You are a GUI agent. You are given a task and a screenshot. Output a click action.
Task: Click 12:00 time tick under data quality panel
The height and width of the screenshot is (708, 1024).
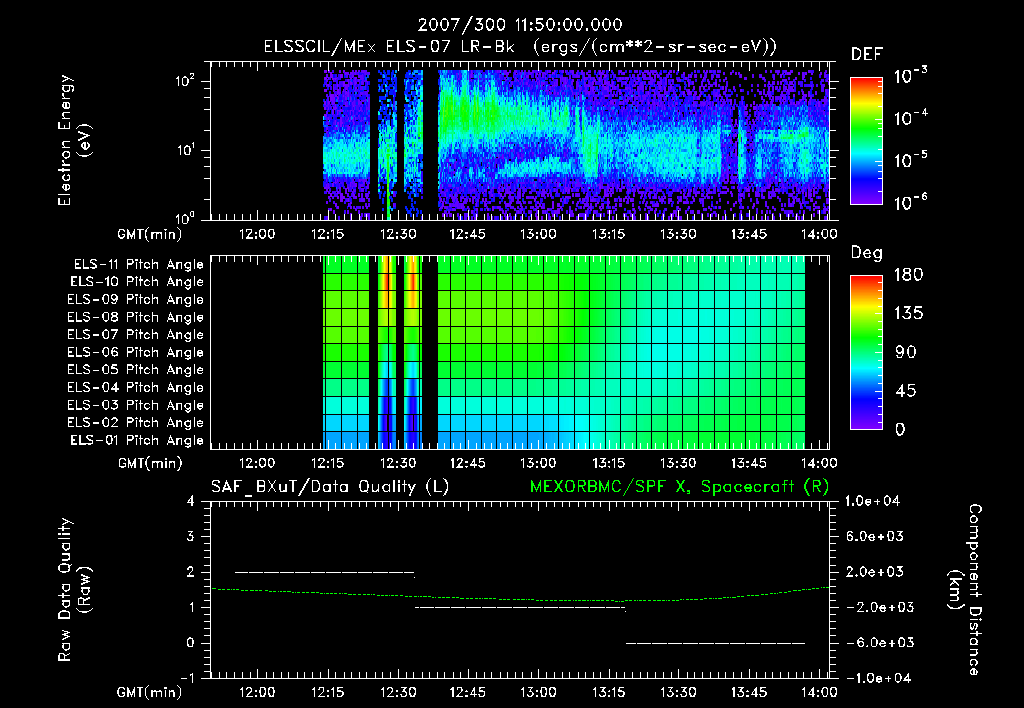coord(257,692)
